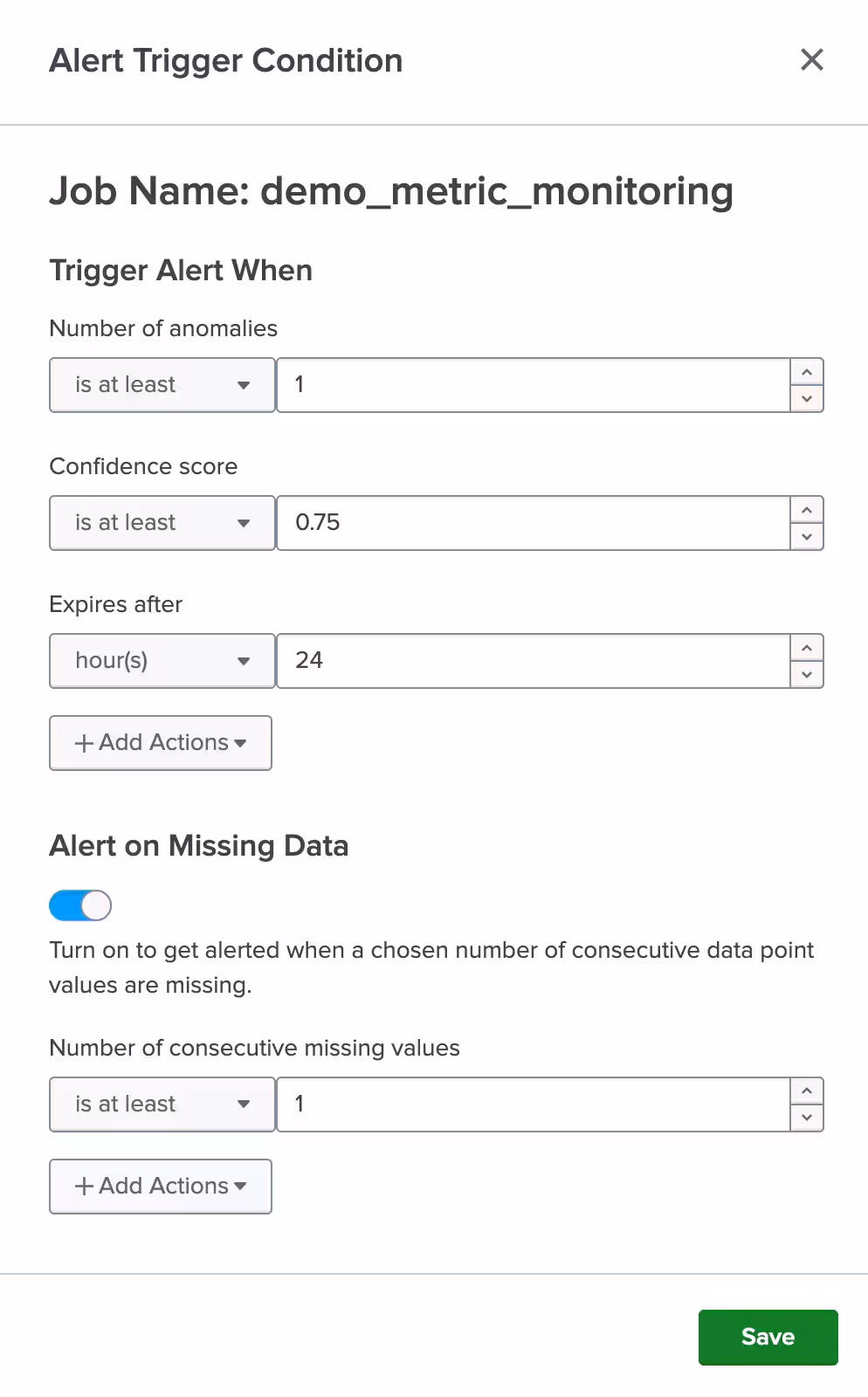Change the hour(s) expiry unit dropdown

162,661
